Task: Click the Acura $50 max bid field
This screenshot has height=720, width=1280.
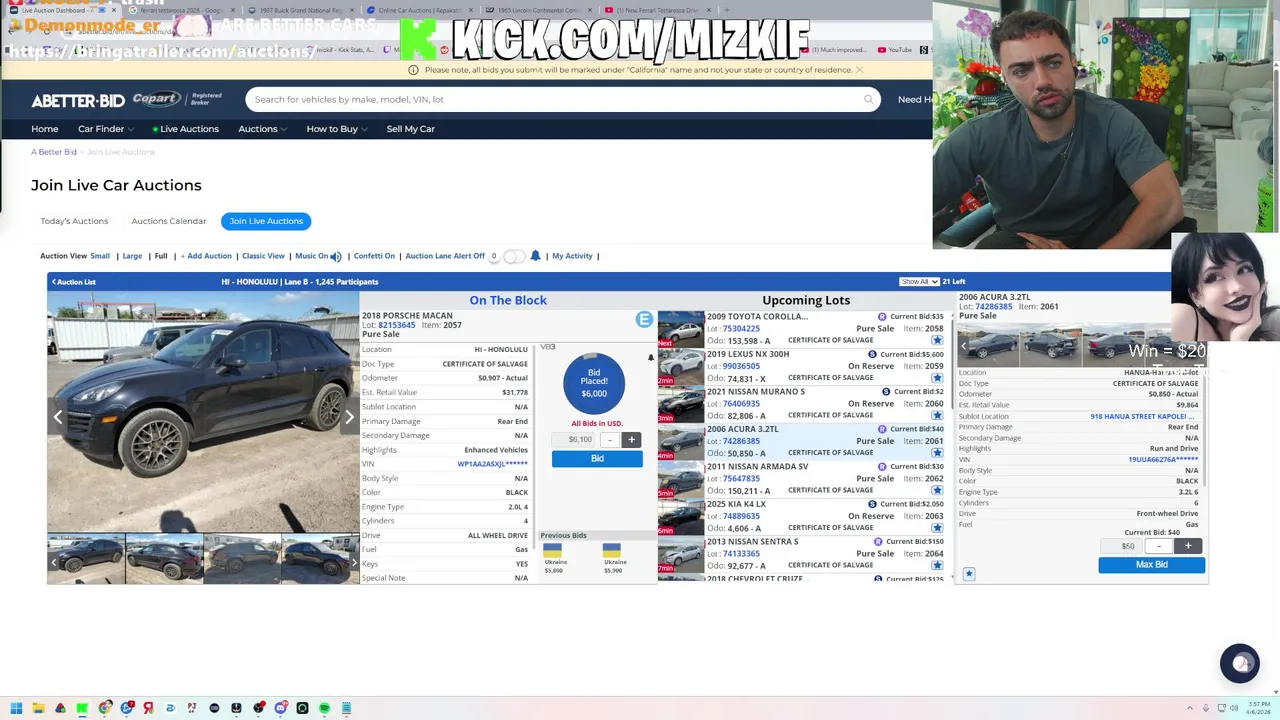Action: (1121, 546)
